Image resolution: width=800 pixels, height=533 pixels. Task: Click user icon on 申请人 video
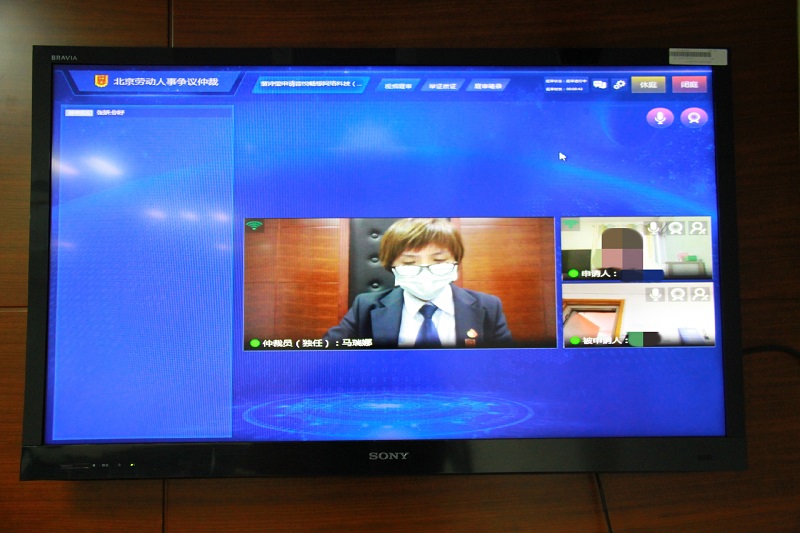point(698,228)
